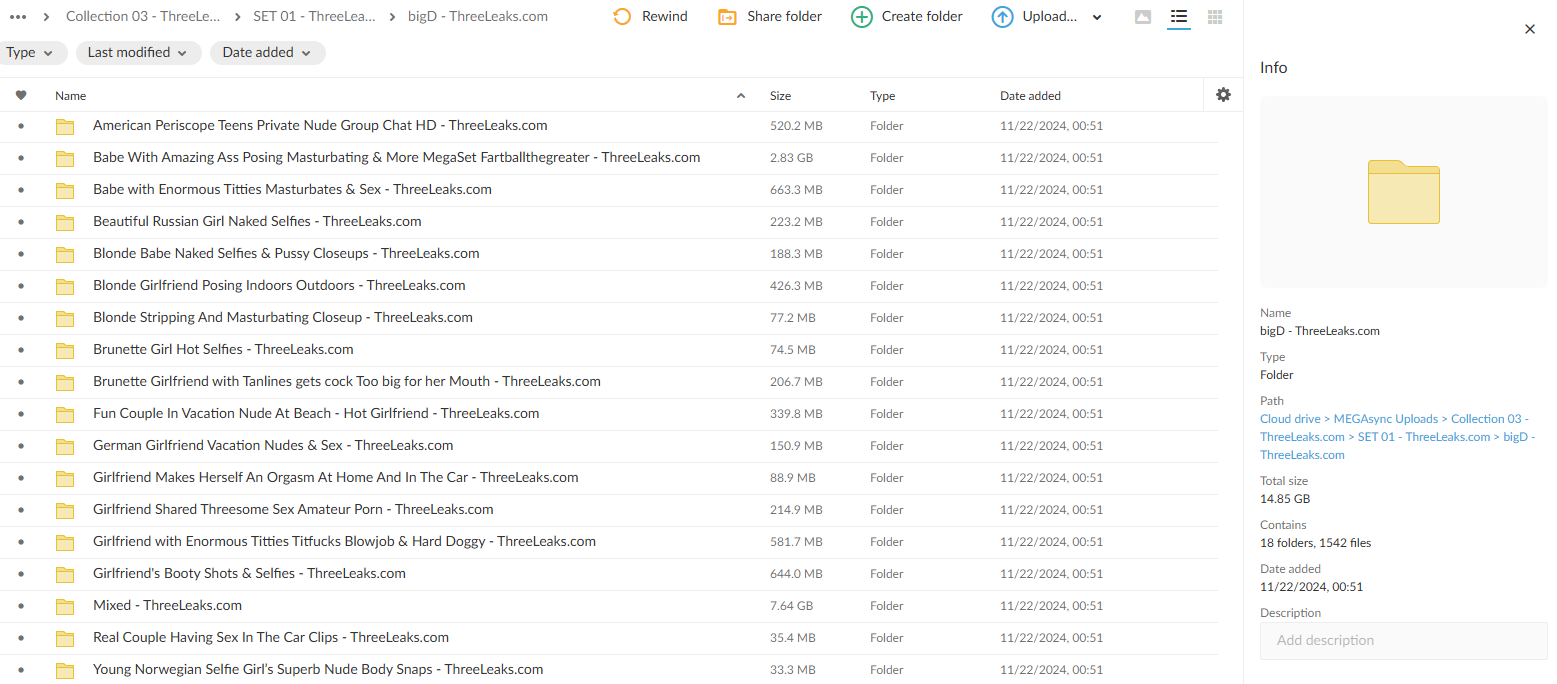This screenshot has width=1557, height=684.
Task: Open the Date added filter dropdown
Action: point(267,53)
